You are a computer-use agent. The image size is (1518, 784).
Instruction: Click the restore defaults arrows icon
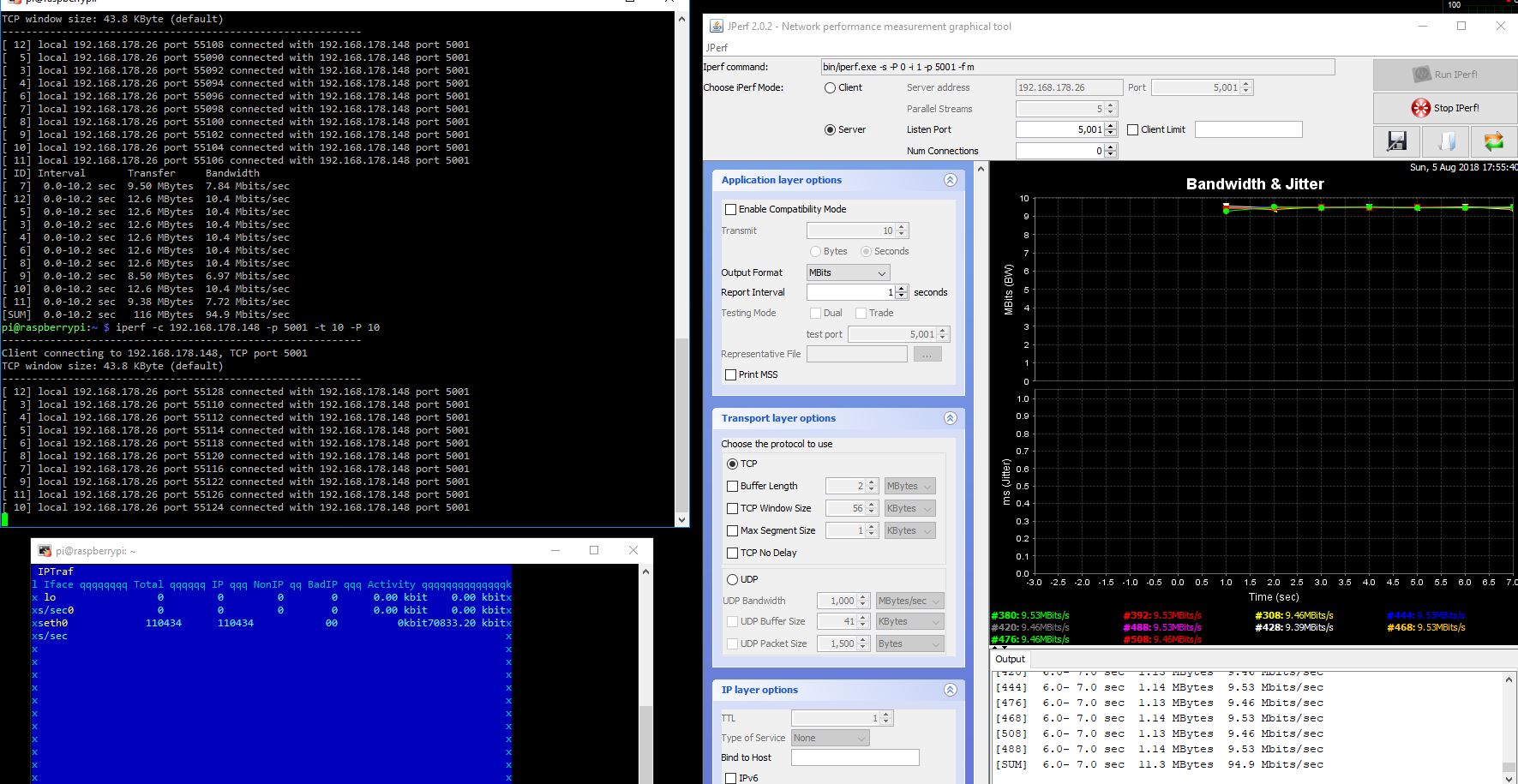click(x=1494, y=141)
